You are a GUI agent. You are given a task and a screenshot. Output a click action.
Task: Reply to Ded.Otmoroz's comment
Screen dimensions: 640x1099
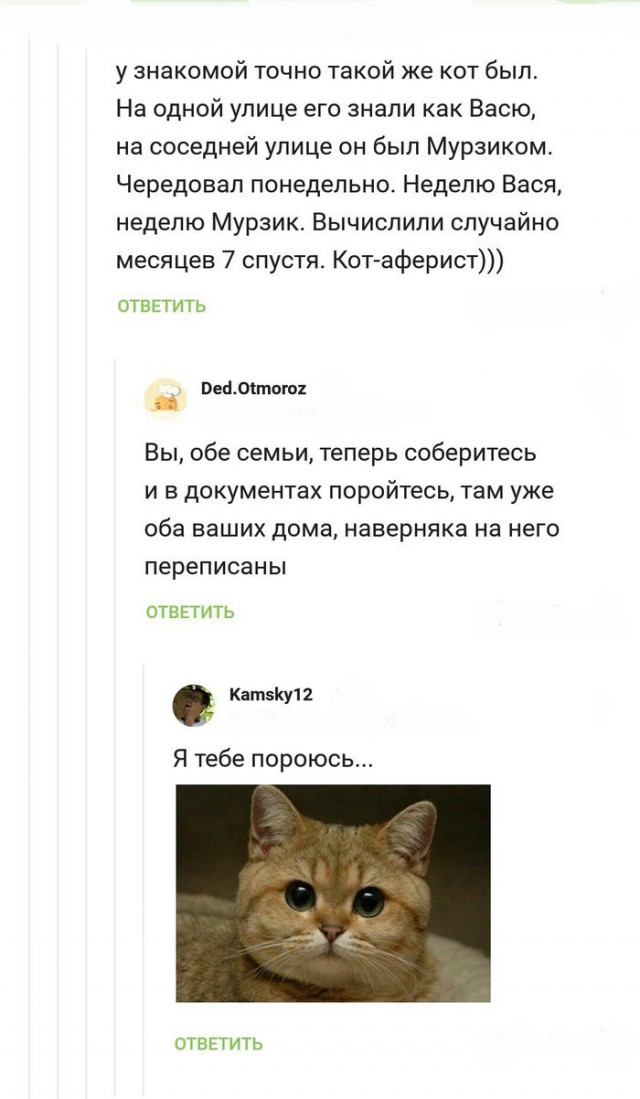[190, 612]
